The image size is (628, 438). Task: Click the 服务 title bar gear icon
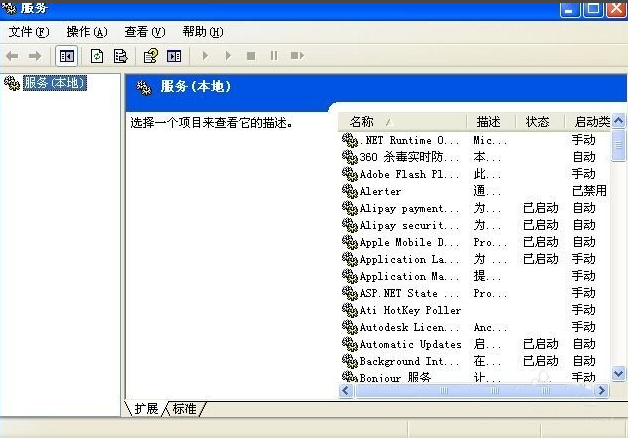[x=9, y=9]
